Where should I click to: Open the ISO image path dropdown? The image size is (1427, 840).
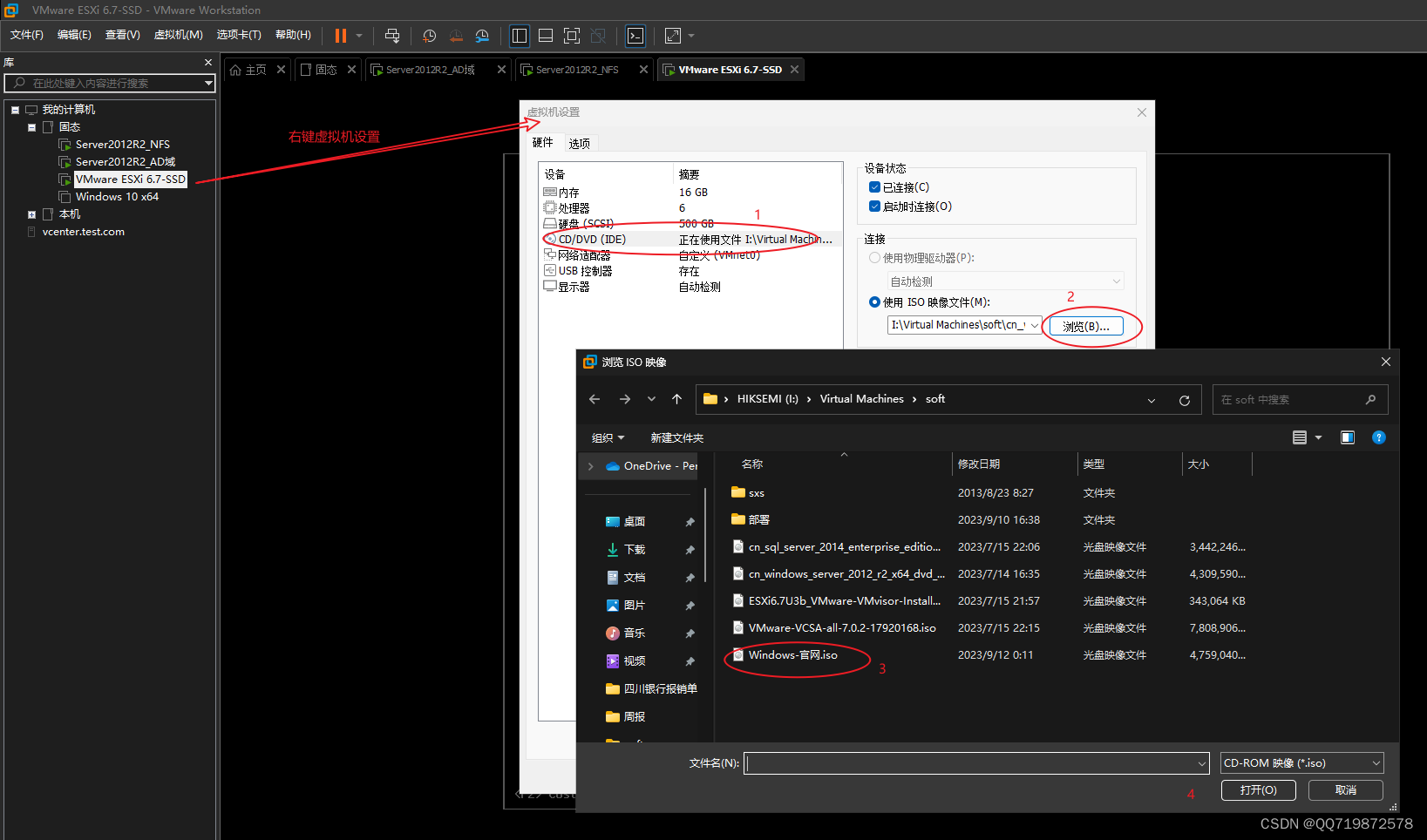click(1035, 325)
